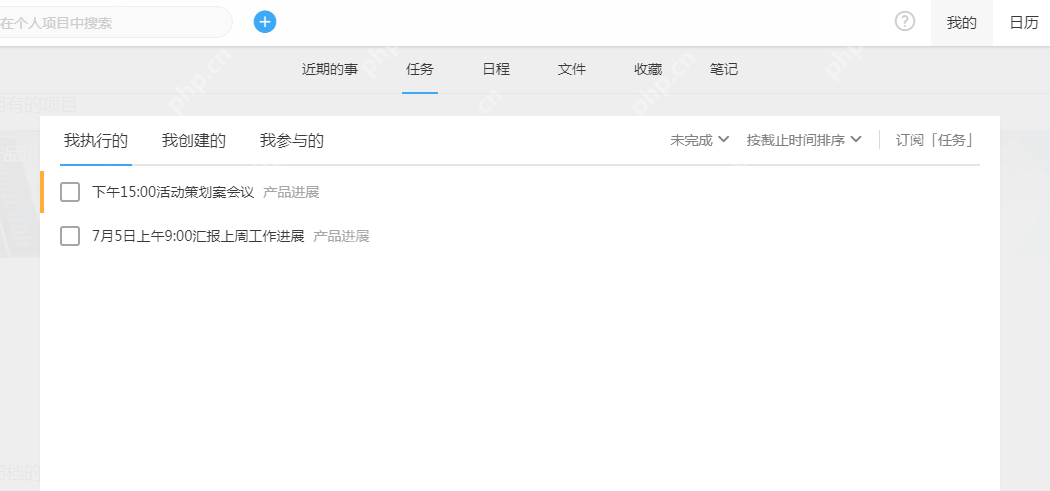Open the help question mark icon
The height and width of the screenshot is (491, 1050).
(905, 21)
